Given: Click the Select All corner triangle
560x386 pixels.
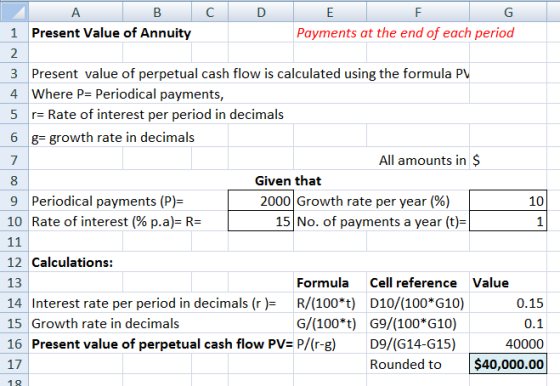Looking at the screenshot, I should pos(14,12).
